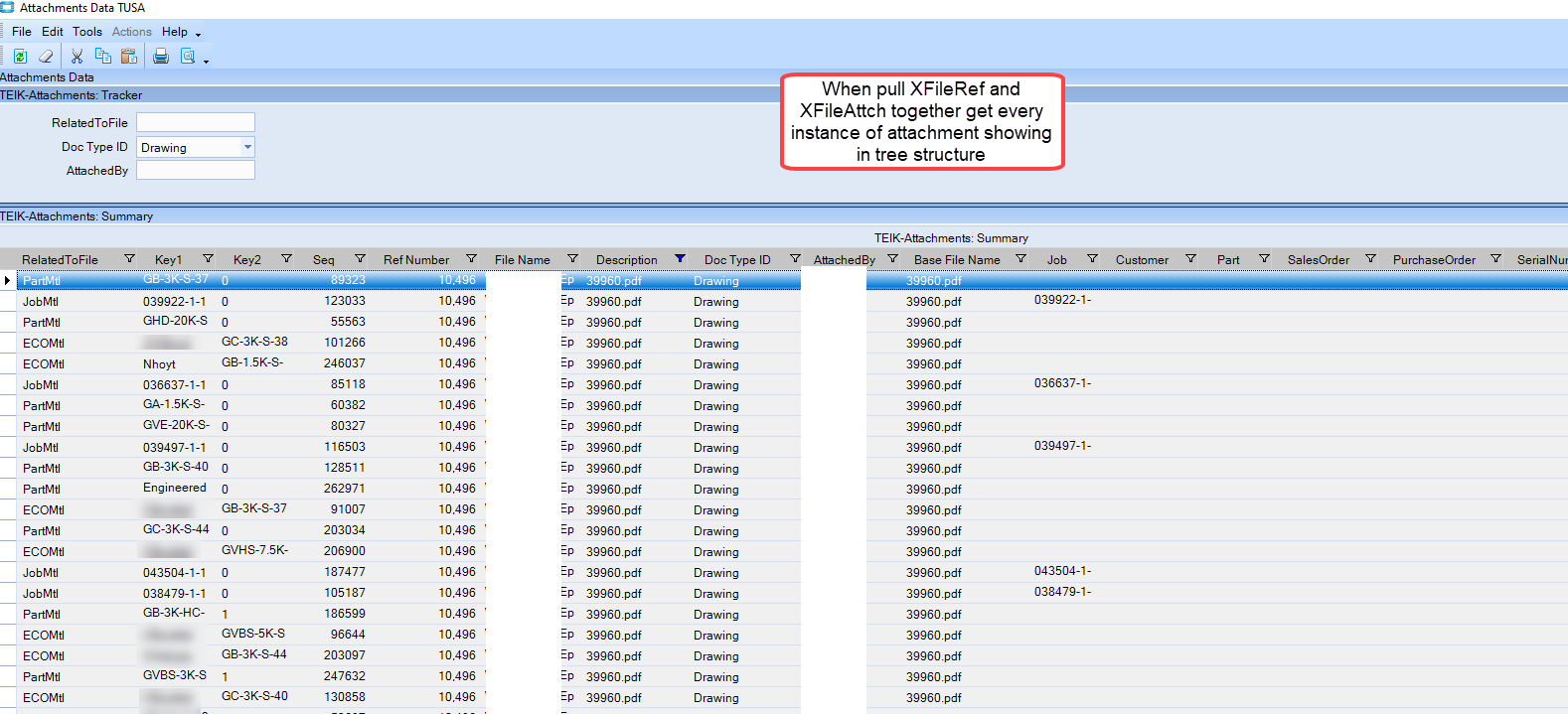Expand the Doc Type ID combo box
Image resolution: width=1568 pixels, height=714 pixels.
pos(247,147)
